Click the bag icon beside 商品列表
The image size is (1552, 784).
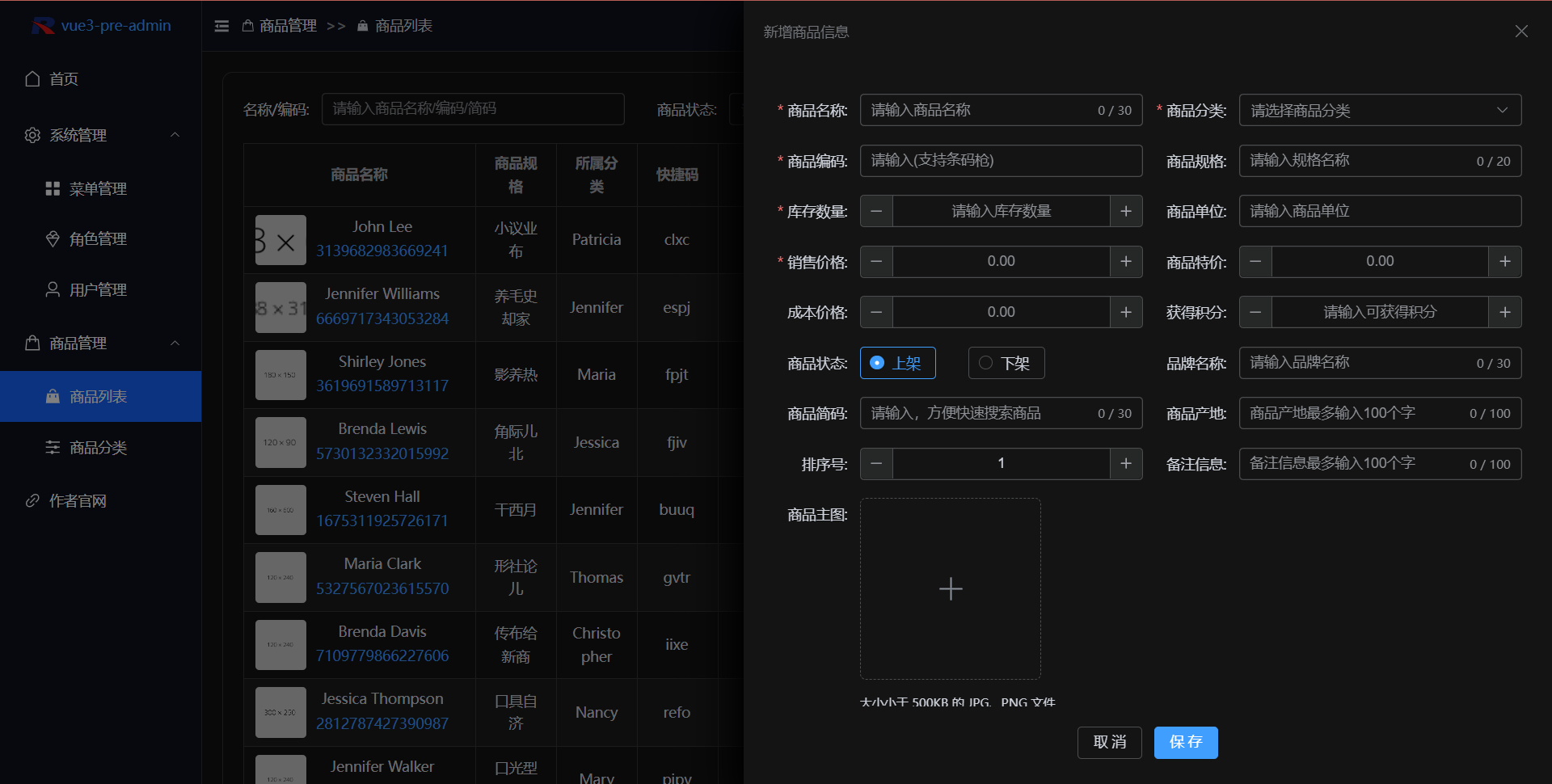pos(53,396)
